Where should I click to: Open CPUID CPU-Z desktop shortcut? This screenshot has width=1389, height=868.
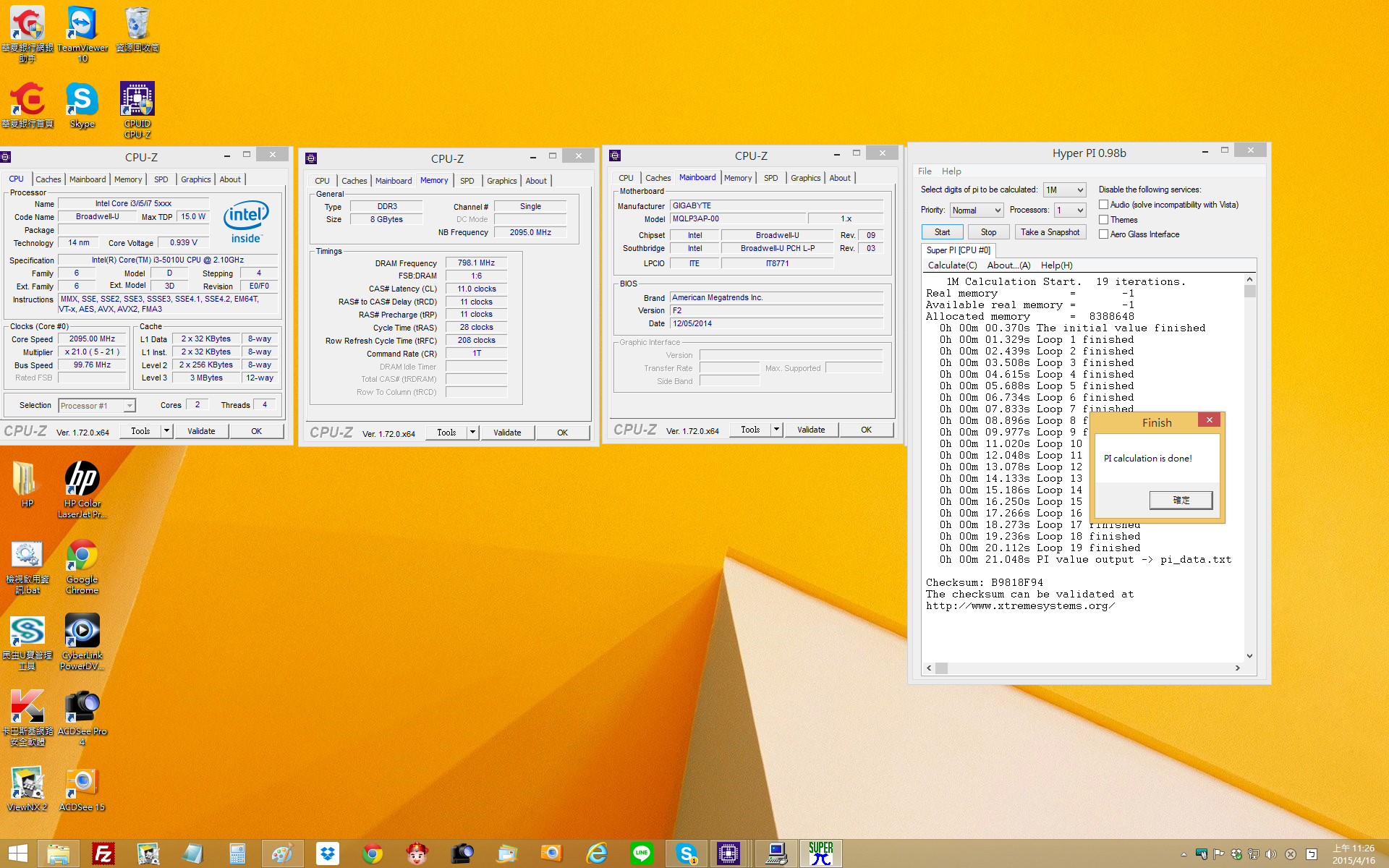click(x=137, y=110)
